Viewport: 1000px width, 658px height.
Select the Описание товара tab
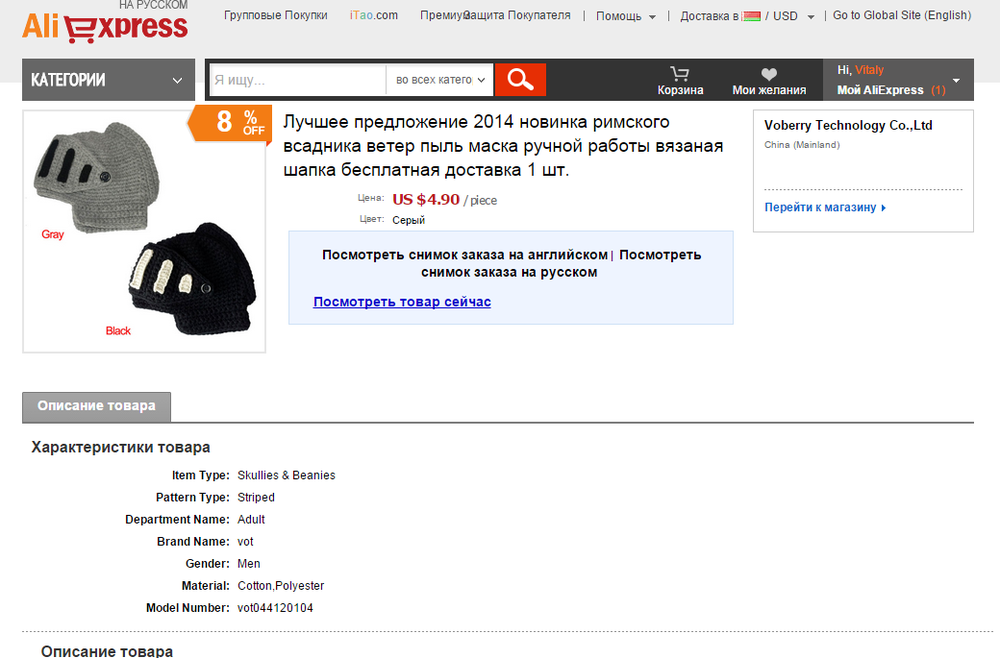coord(96,406)
